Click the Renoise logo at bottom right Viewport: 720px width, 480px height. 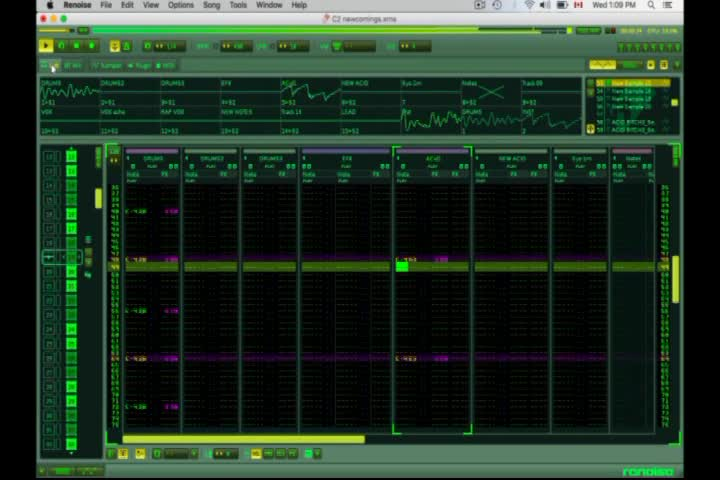coord(647,471)
